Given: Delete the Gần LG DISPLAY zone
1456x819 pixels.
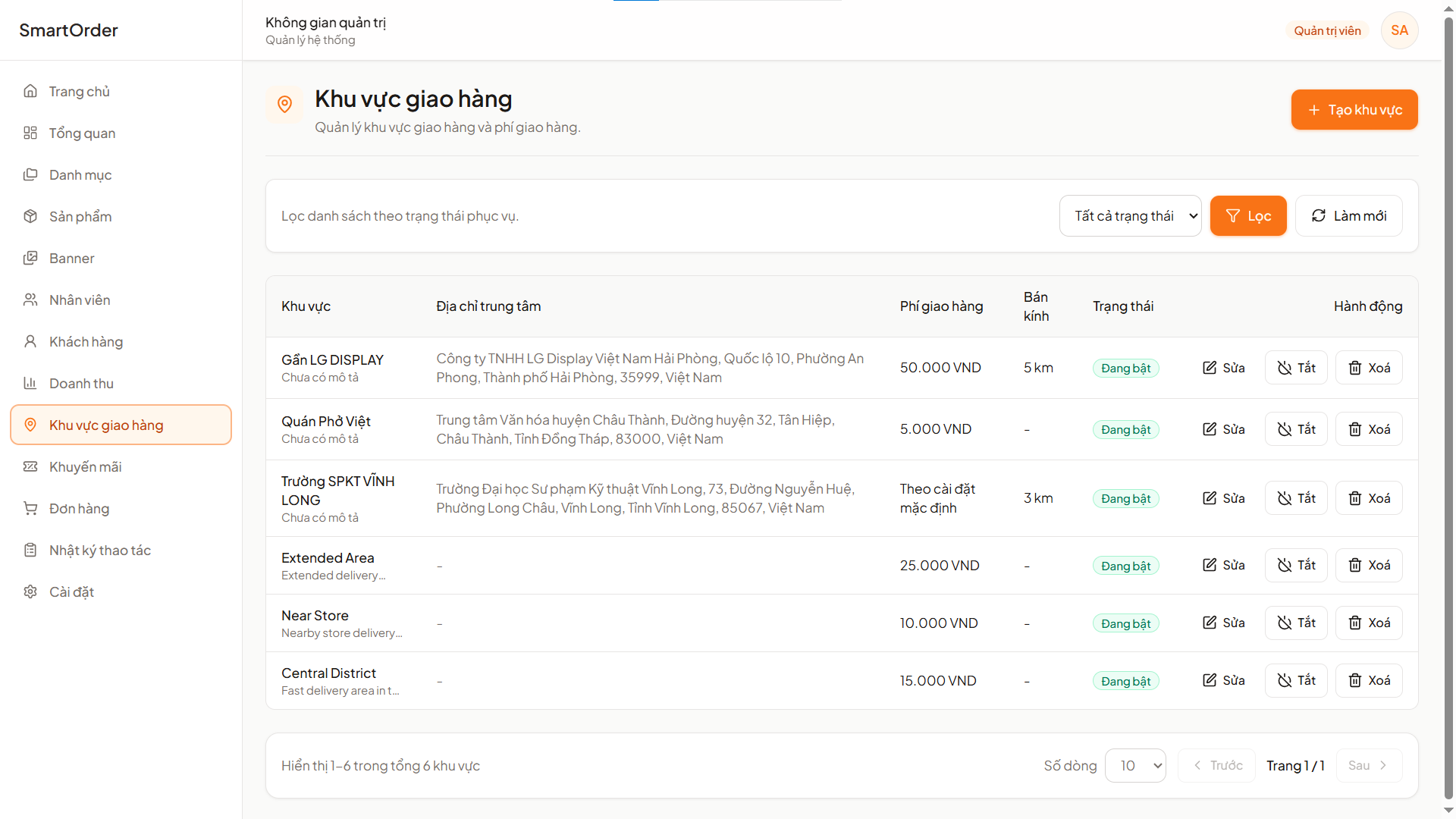Looking at the screenshot, I should (1369, 368).
